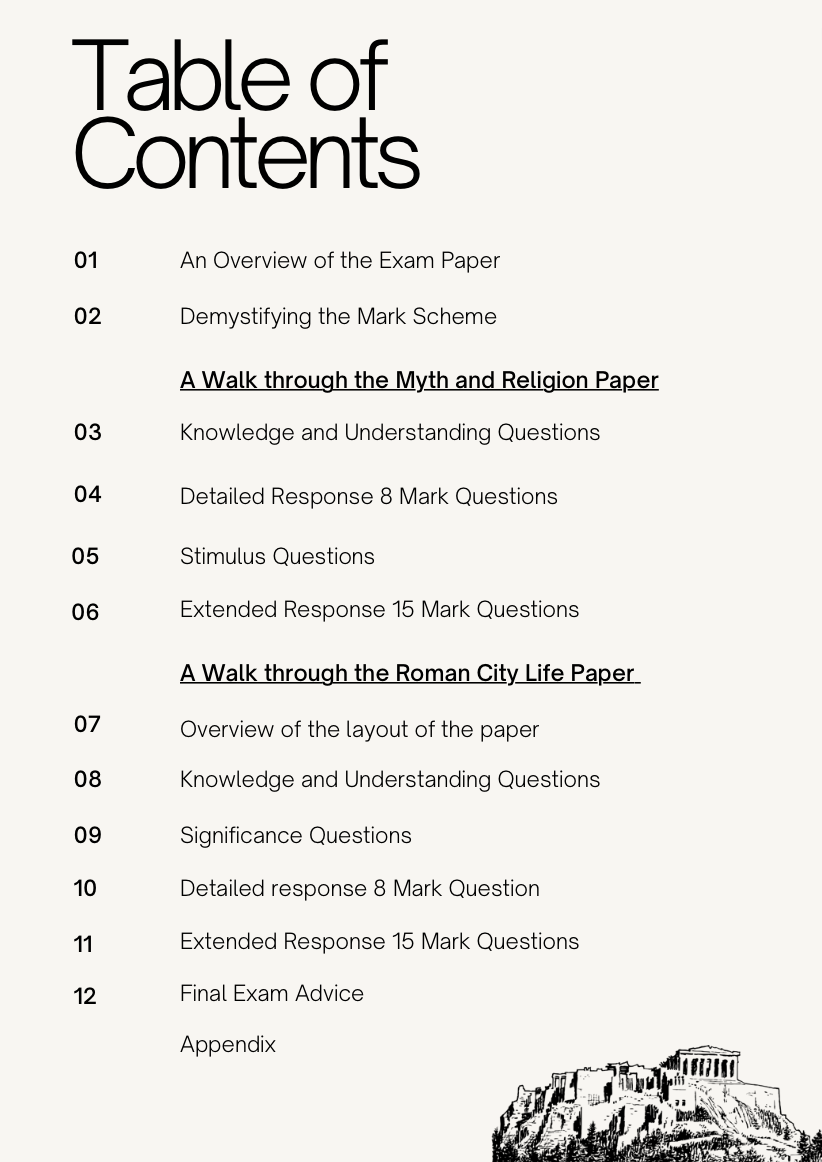Click "A Walk through the Roman City Life Paper" heading
Screen dimensions: 822x1162
click(x=408, y=674)
